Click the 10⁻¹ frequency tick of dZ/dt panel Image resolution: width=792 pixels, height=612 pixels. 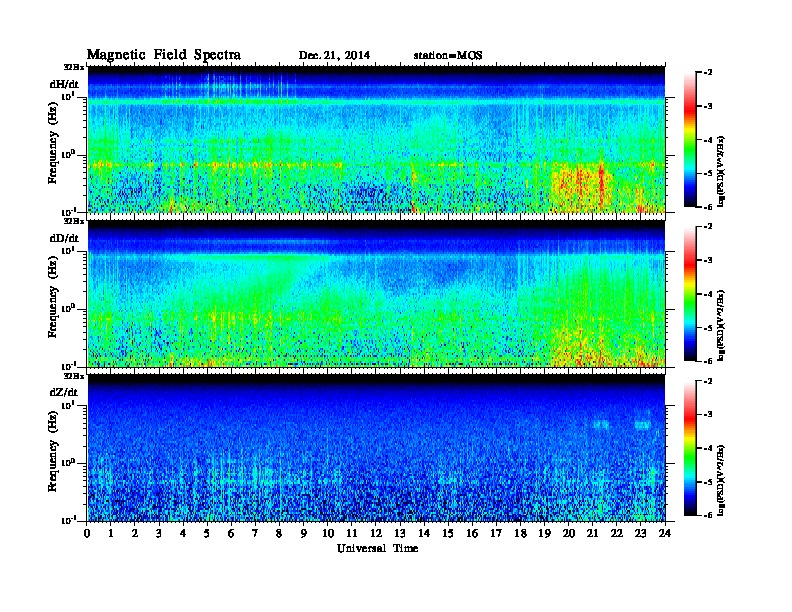tap(68, 520)
